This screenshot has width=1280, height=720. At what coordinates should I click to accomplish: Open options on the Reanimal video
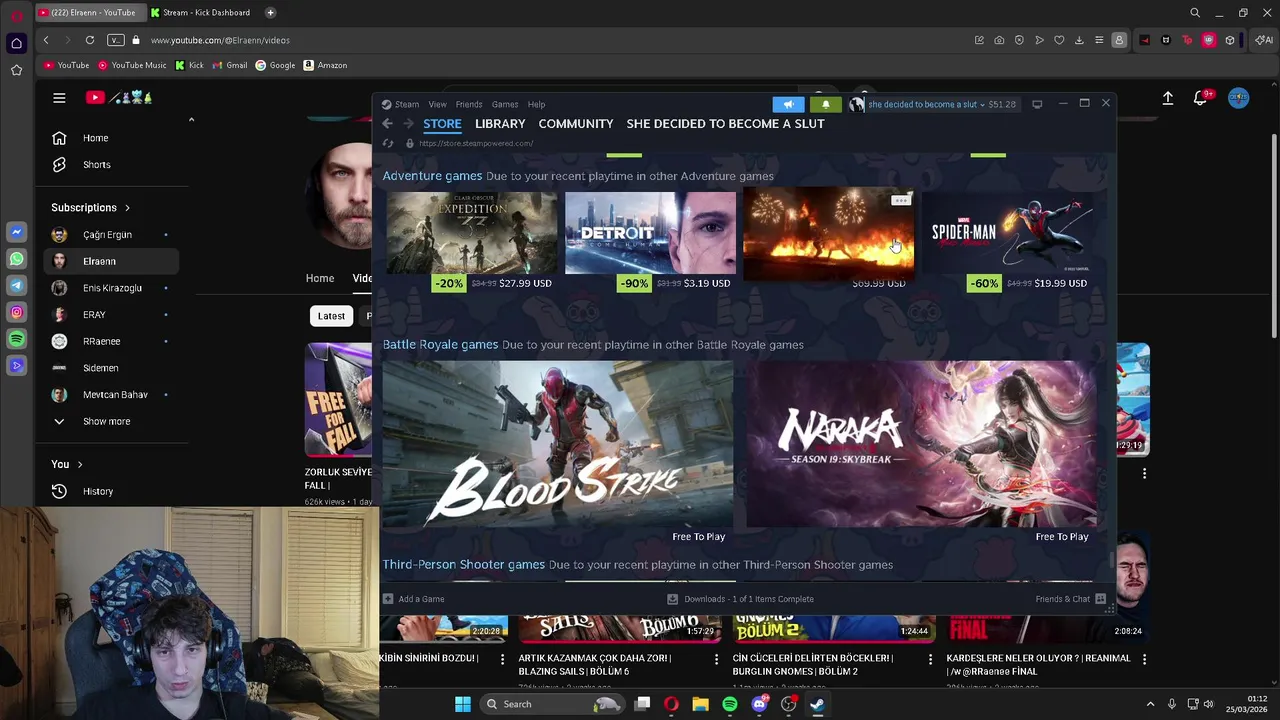point(1144,659)
